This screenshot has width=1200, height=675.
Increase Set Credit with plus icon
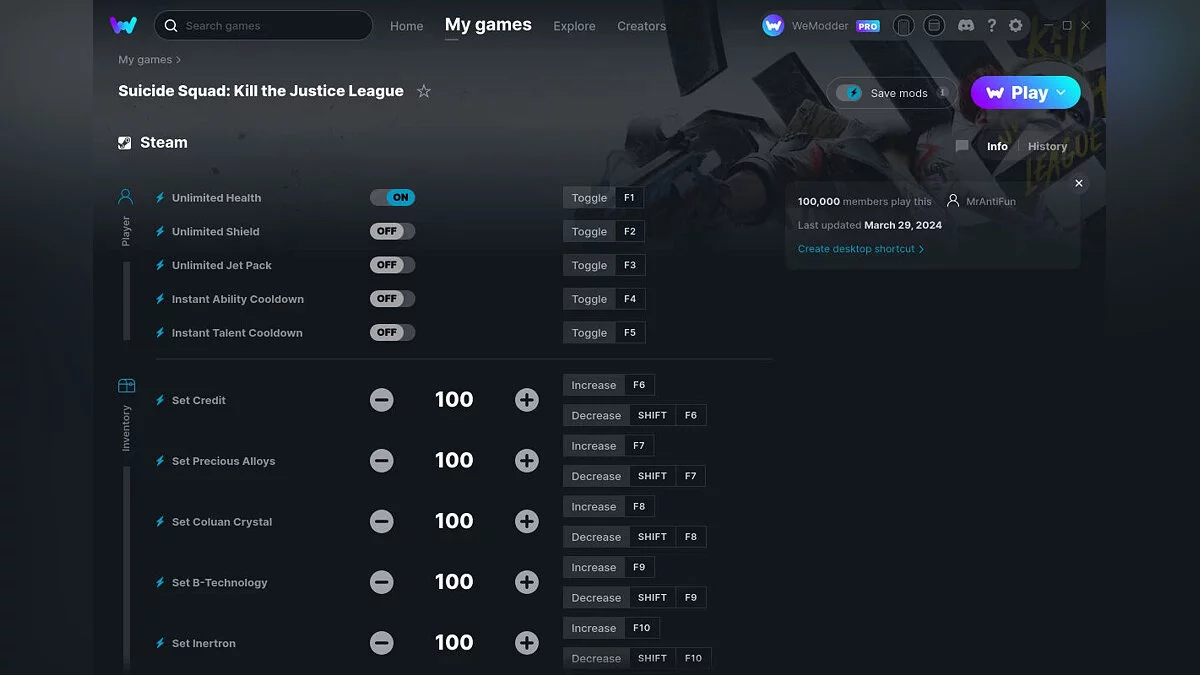[527, 400]
